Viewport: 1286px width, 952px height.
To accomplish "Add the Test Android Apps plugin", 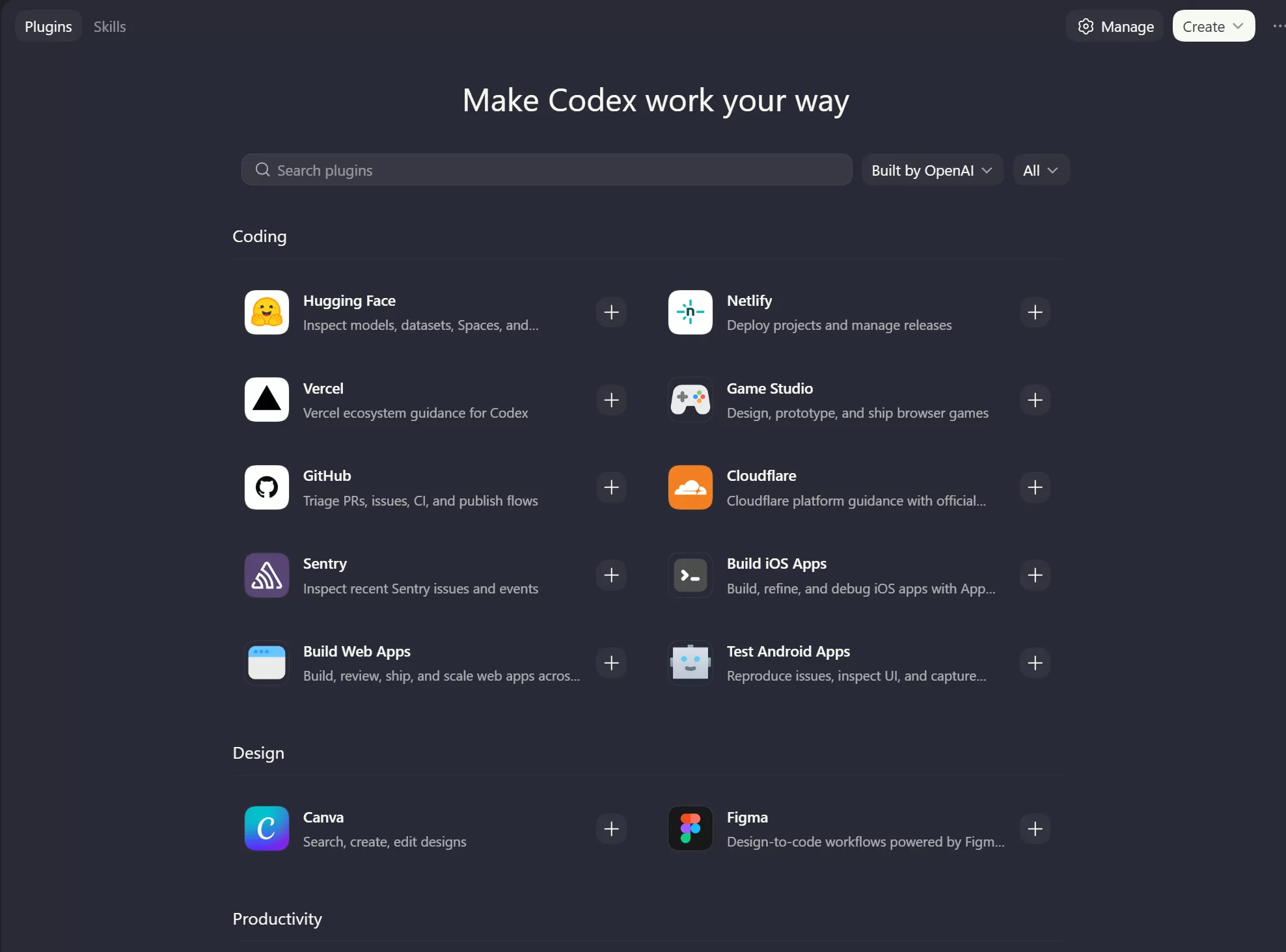I will (x=1035, y=663).
